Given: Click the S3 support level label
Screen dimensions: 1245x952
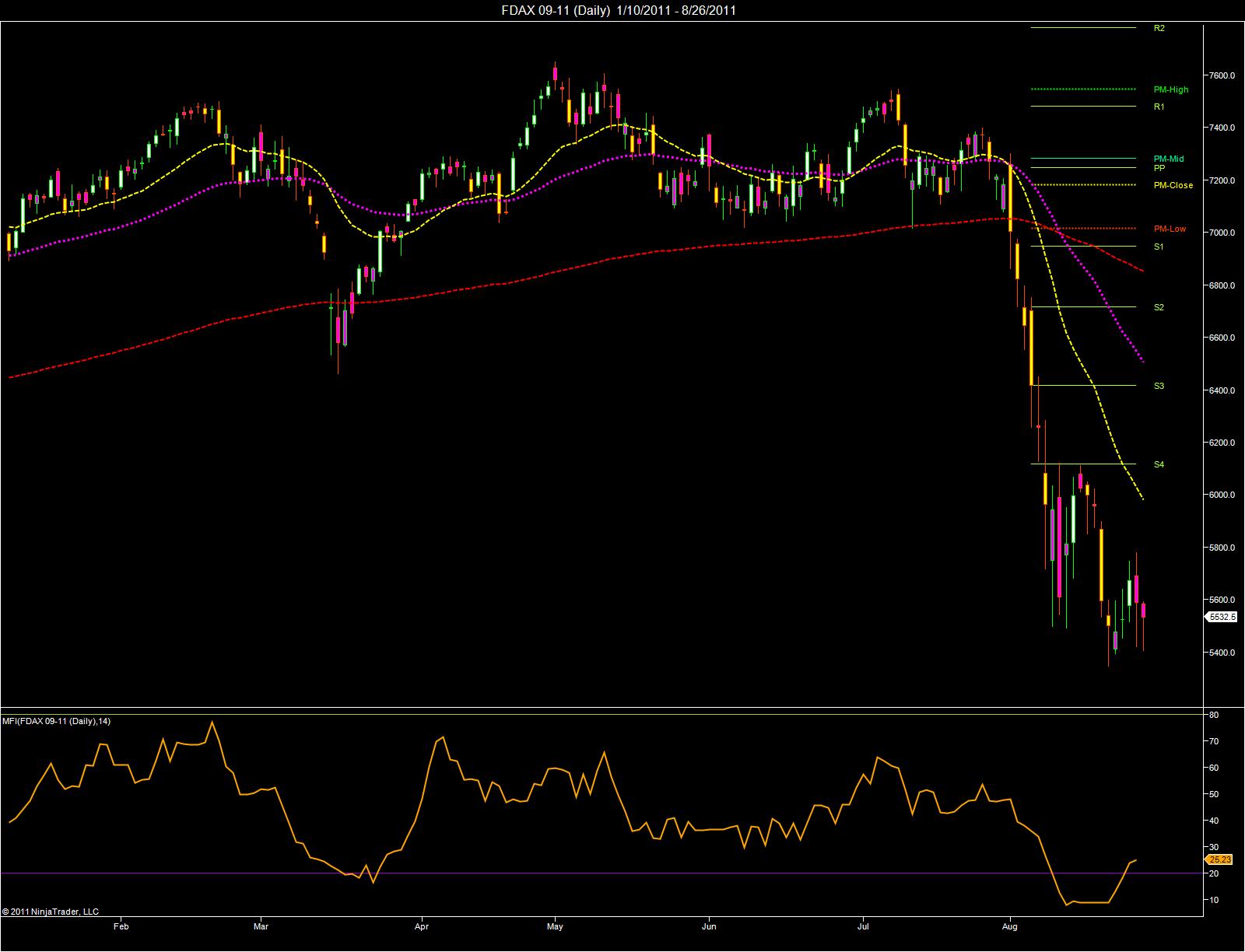Looking at the screenshot, I should (x=1159, y=386).
